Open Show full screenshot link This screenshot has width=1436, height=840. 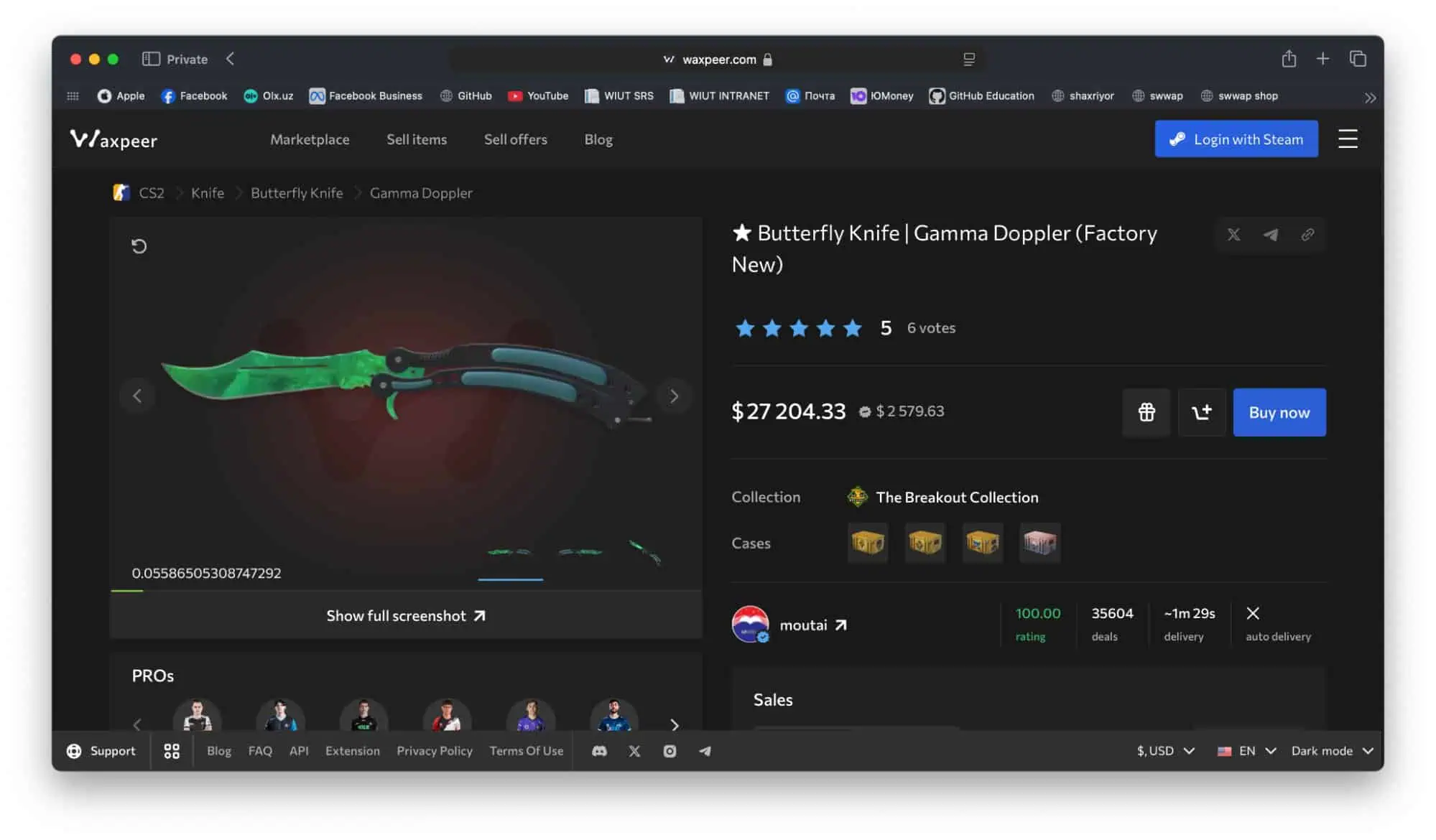click(406, 616)
